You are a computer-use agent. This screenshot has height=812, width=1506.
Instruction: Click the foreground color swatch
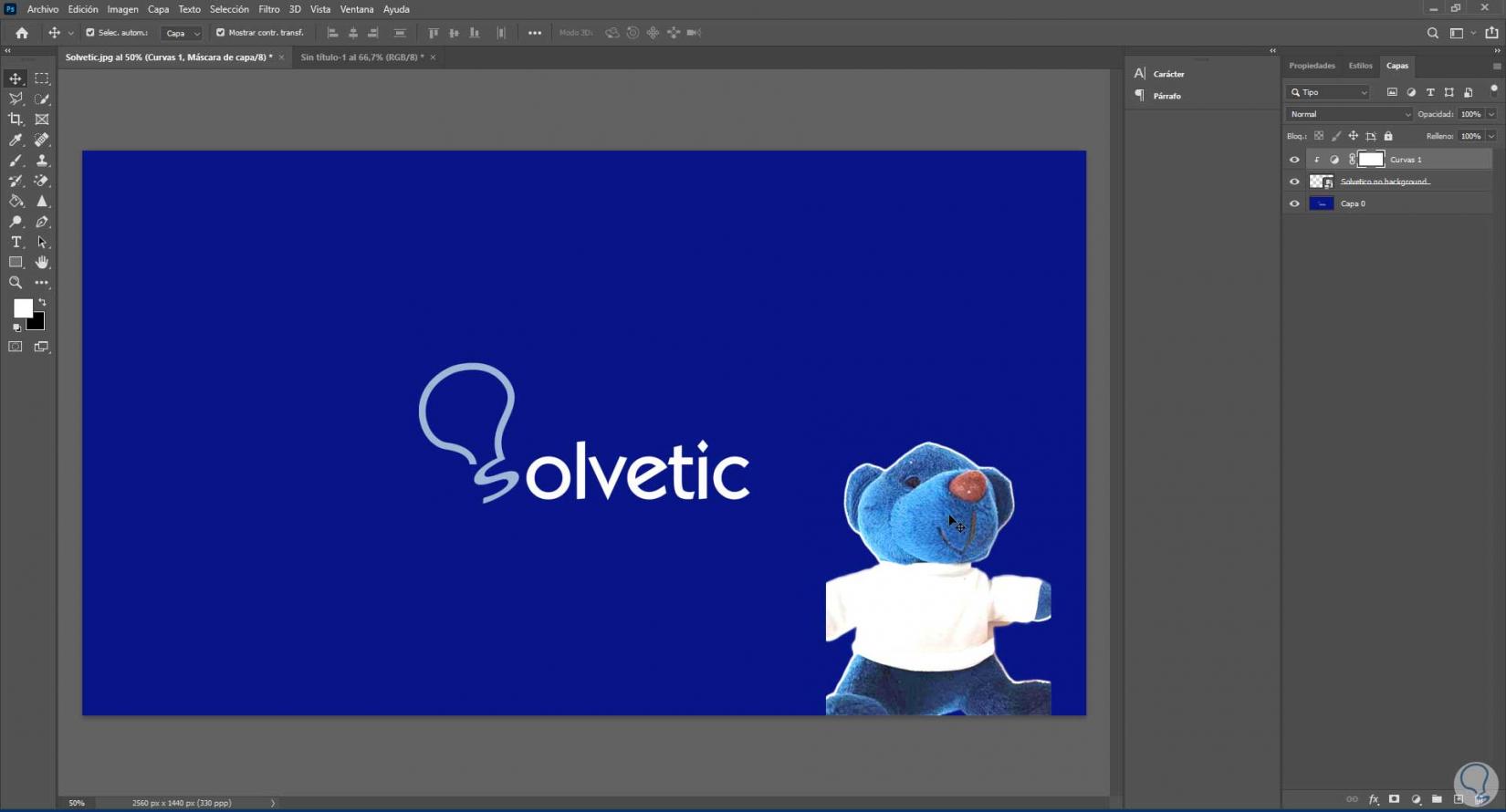[x=23, y=308]
